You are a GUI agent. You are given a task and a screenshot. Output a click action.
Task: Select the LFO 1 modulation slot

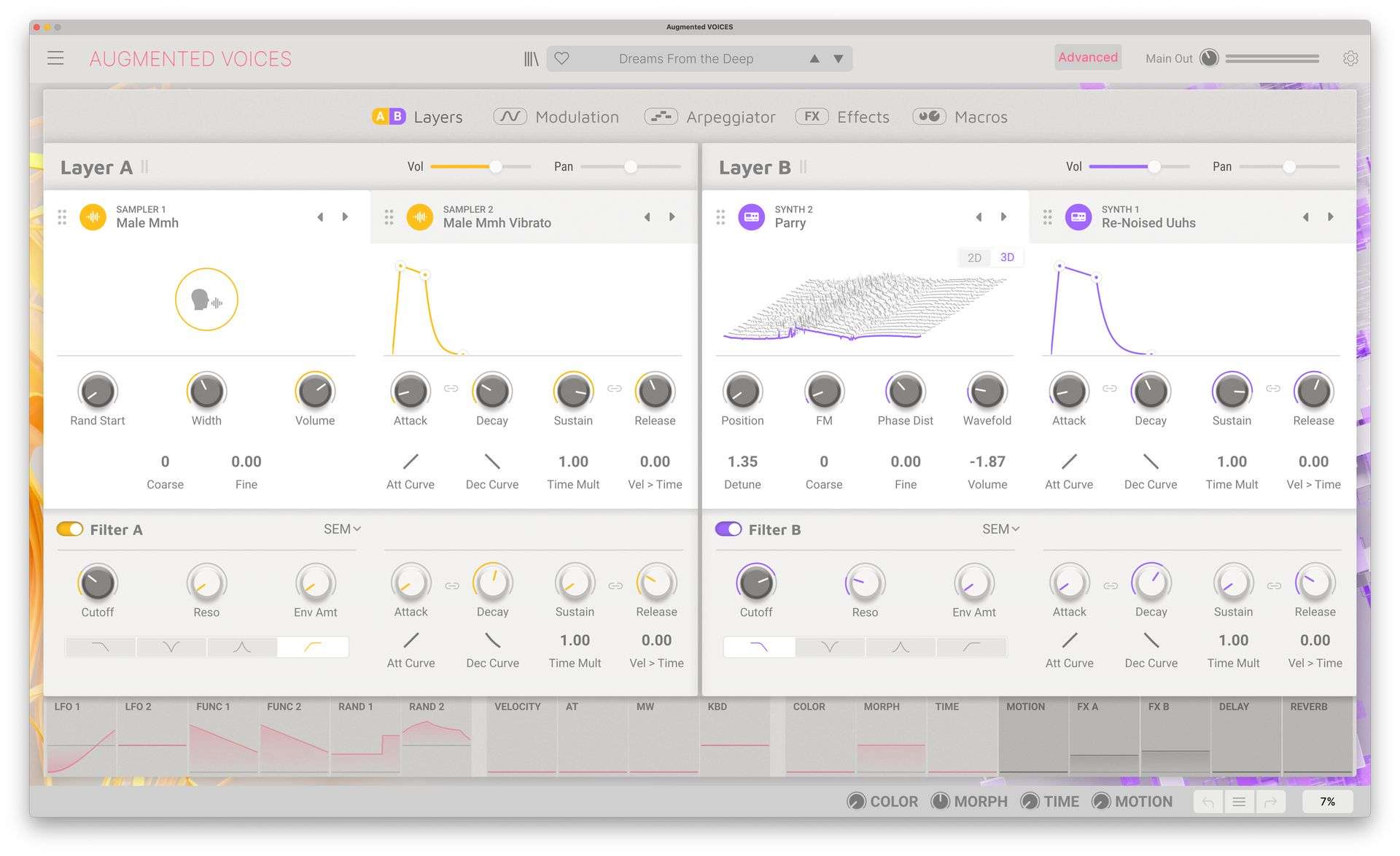click(x=81, y=736)
